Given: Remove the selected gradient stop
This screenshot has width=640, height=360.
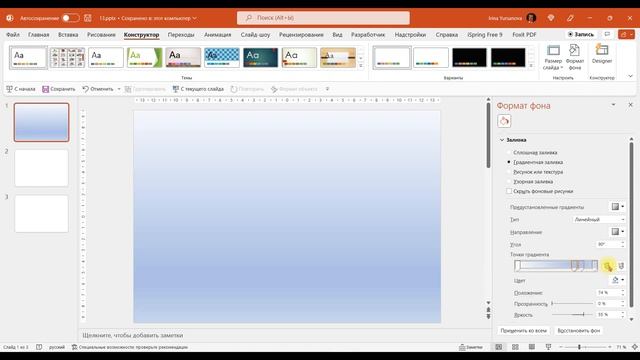Looking at the screenshot, I should (x=621, y=266).
